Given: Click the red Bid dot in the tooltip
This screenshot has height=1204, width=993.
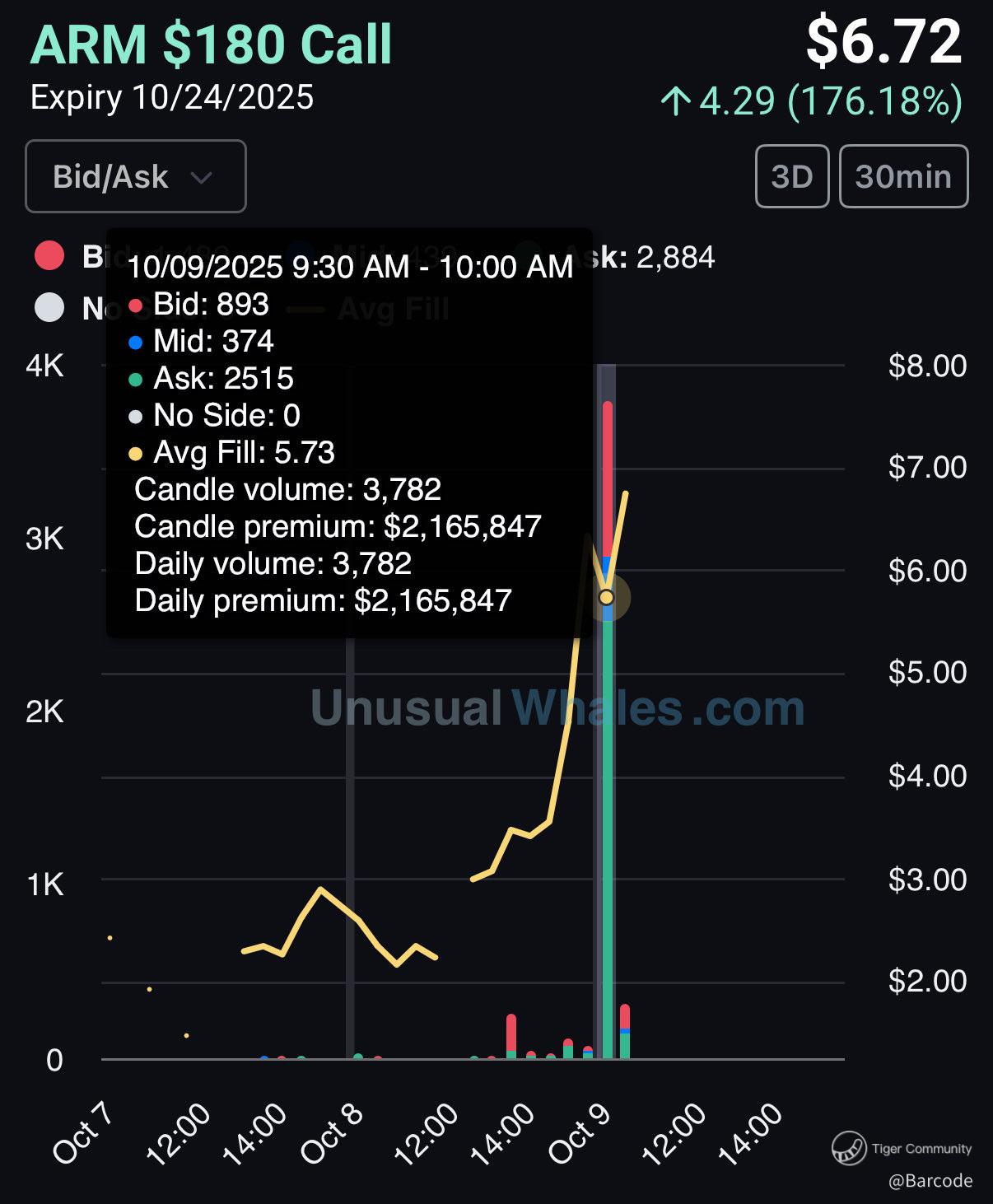Looking at the screenshot, I should pyautogui.click(x=136, y=306).
